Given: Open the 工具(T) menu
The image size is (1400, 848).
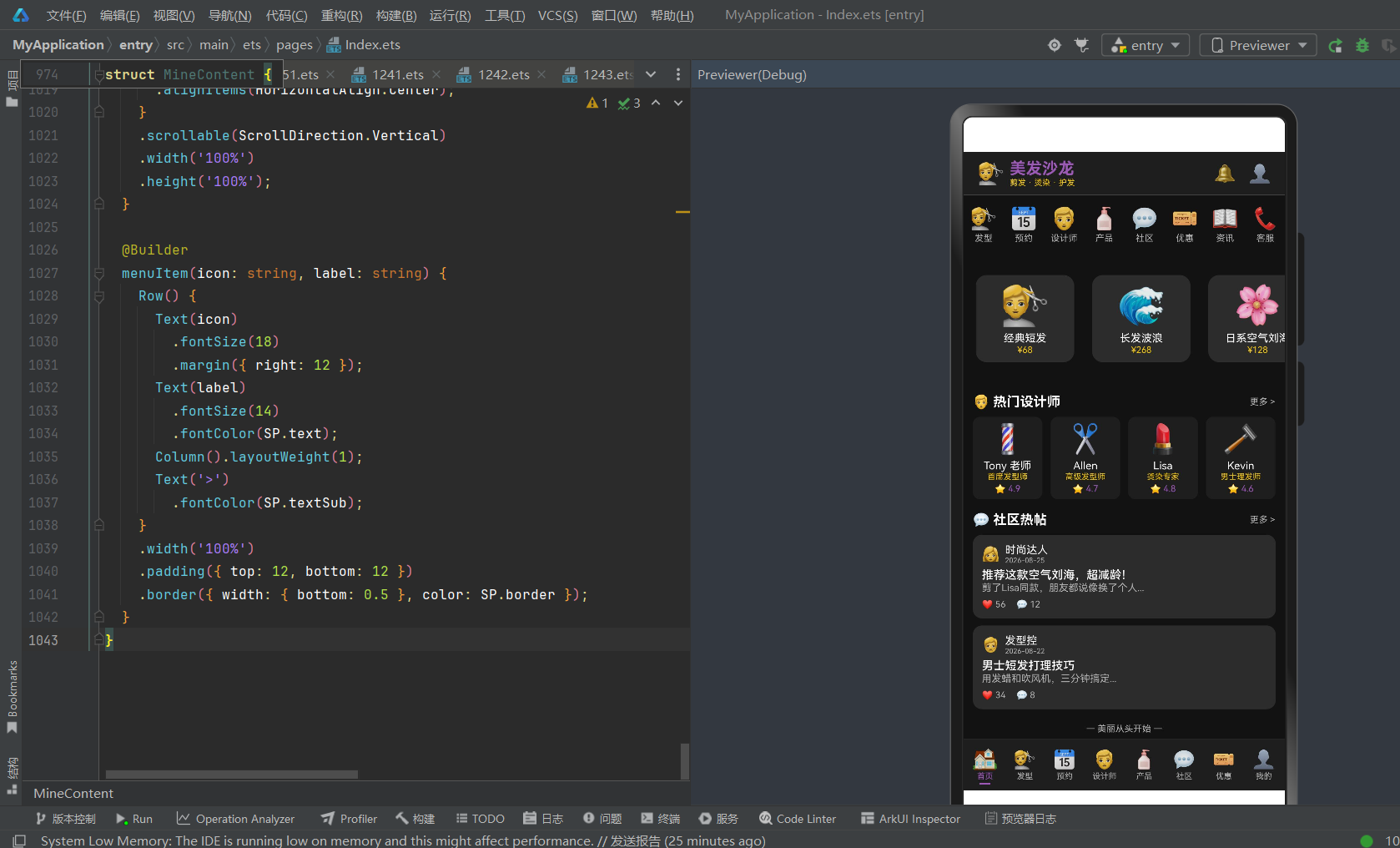Looking at the screenshot, I should [x=505, y=15].
